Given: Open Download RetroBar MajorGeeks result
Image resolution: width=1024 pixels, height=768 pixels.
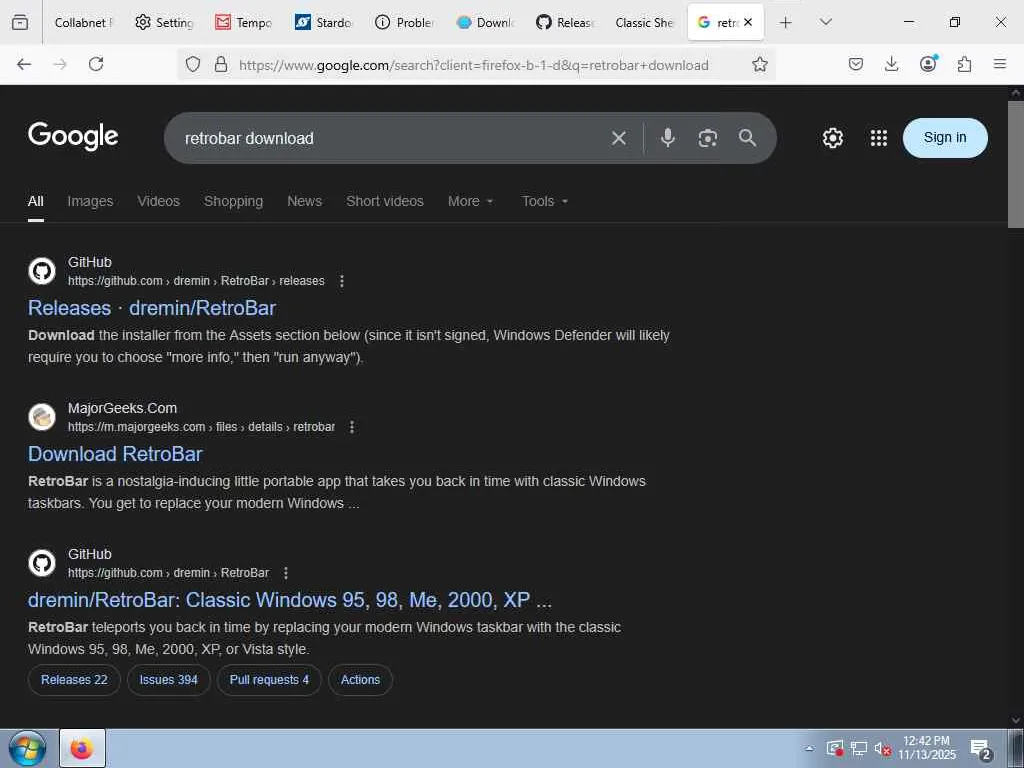Looking at the screenshot, I should (x=115, y=454).
